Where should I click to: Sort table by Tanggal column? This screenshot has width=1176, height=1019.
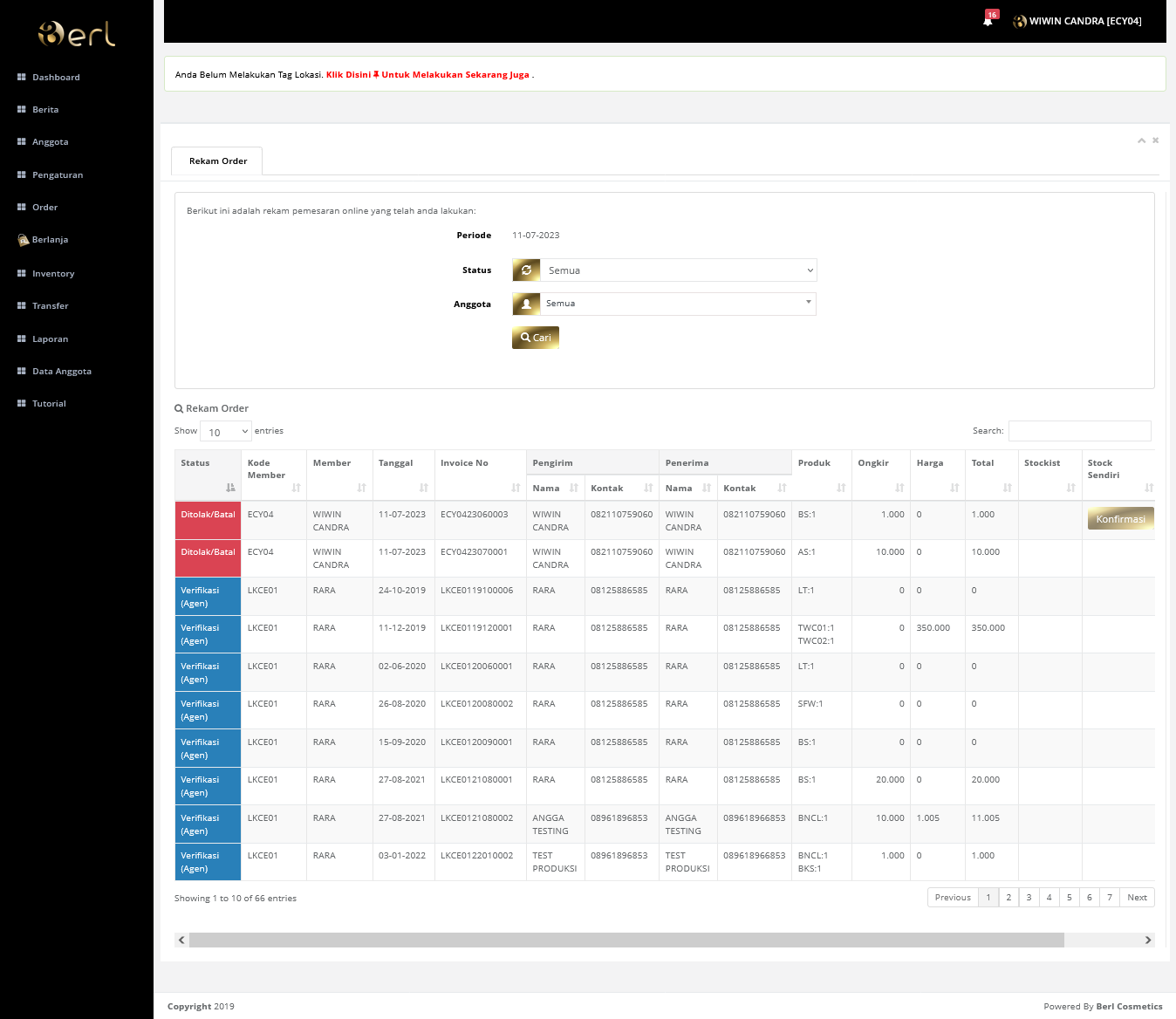pyautogui.click(x=403, y=475)
